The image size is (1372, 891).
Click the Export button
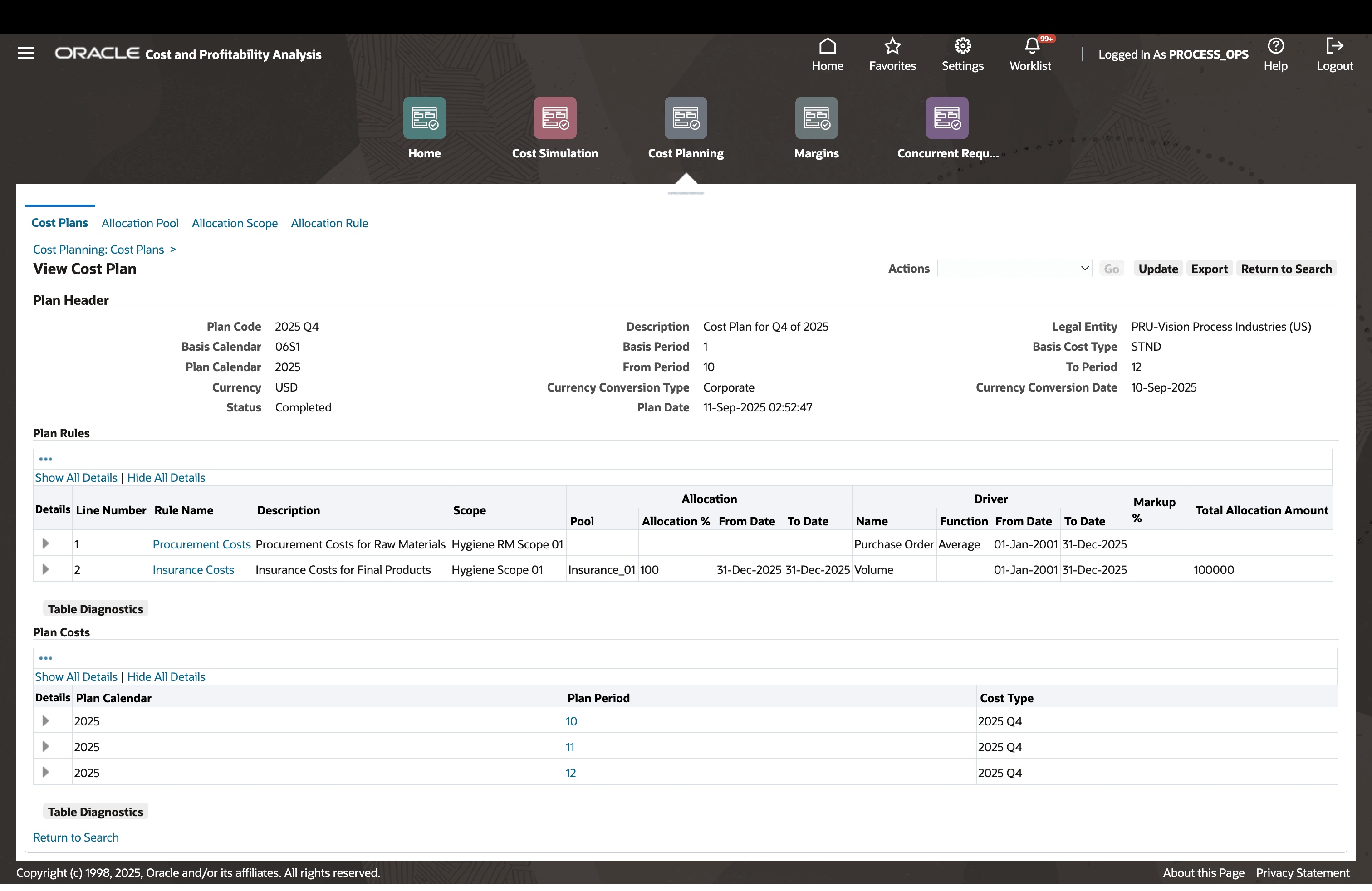1209,269
